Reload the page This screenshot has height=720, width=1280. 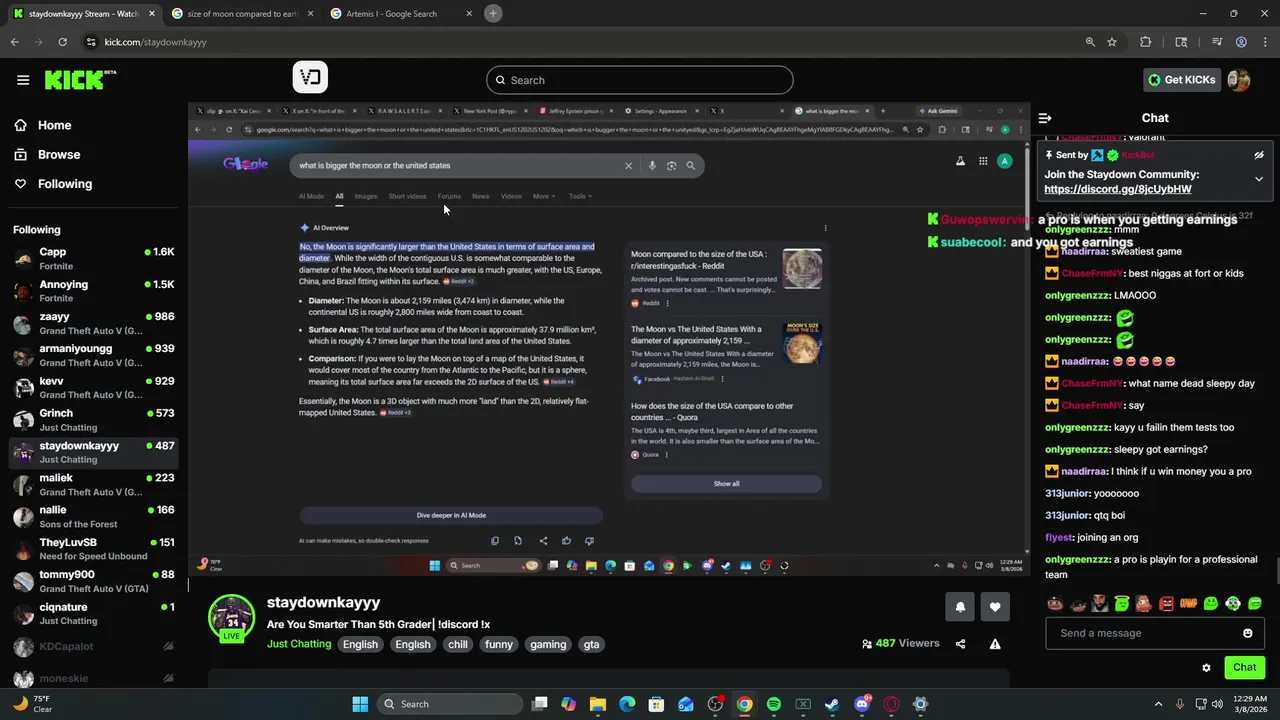pyautogui.click(x=62, y=42)
